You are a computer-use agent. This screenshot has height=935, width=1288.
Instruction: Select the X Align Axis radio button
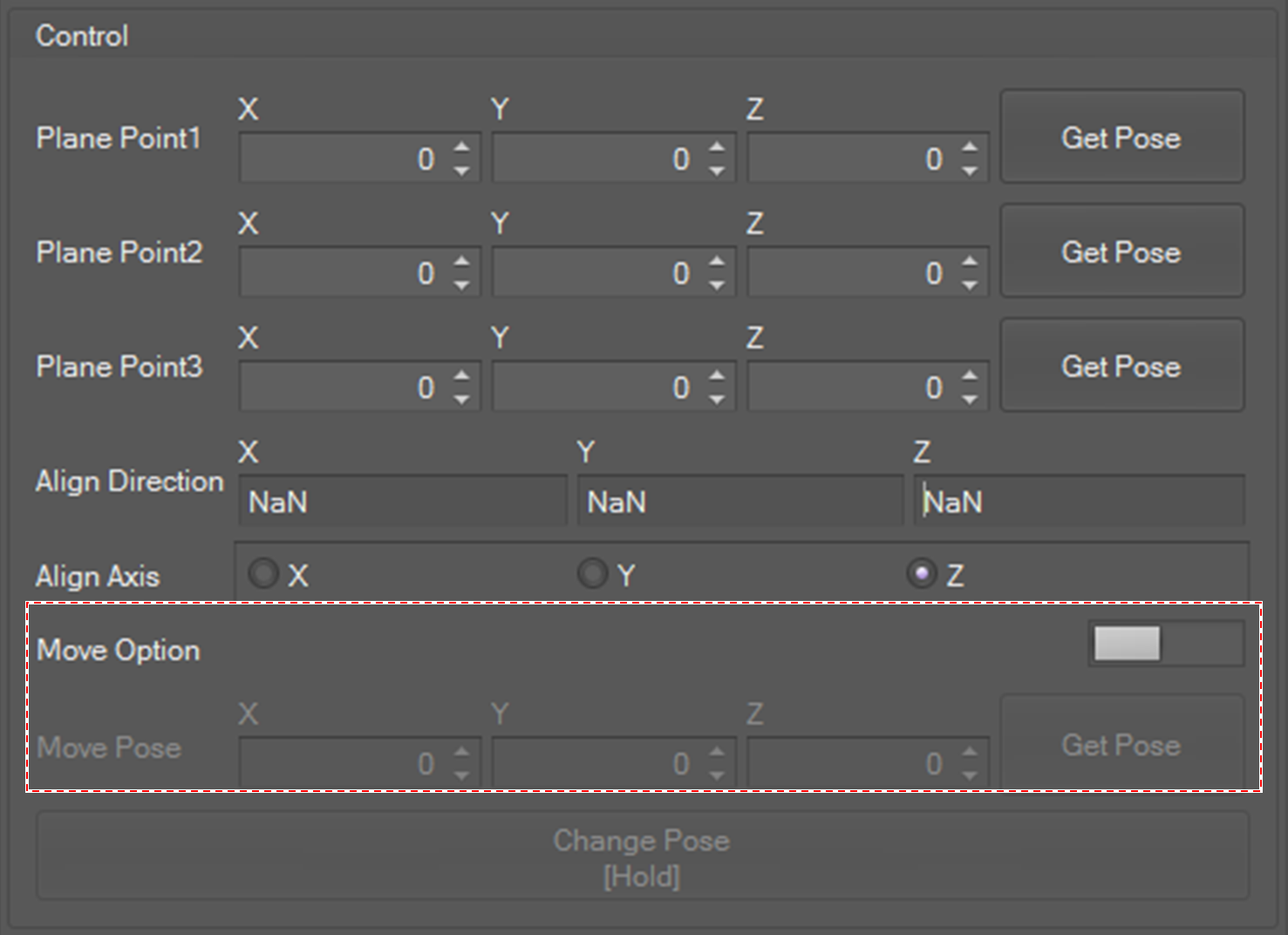pos(263,574)
